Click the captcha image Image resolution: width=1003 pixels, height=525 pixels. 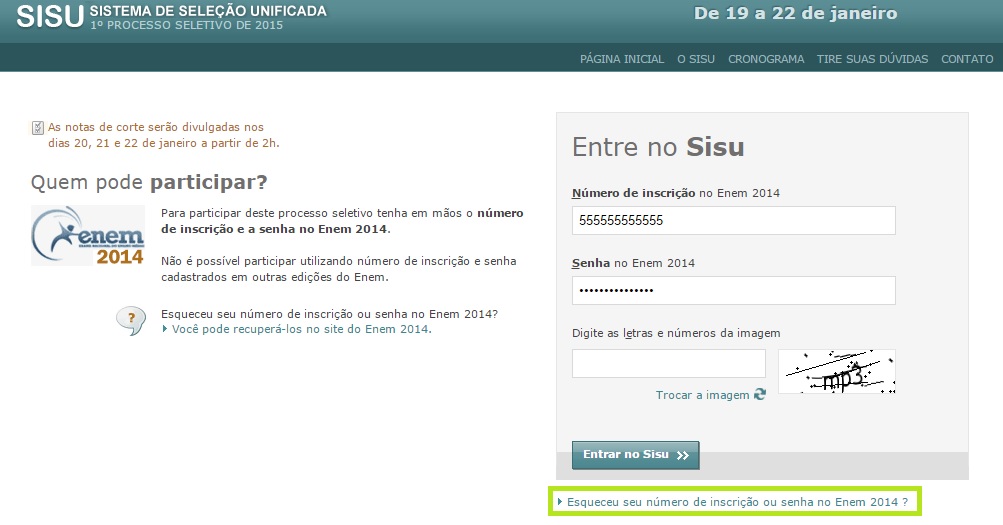(x=837, y=372)
